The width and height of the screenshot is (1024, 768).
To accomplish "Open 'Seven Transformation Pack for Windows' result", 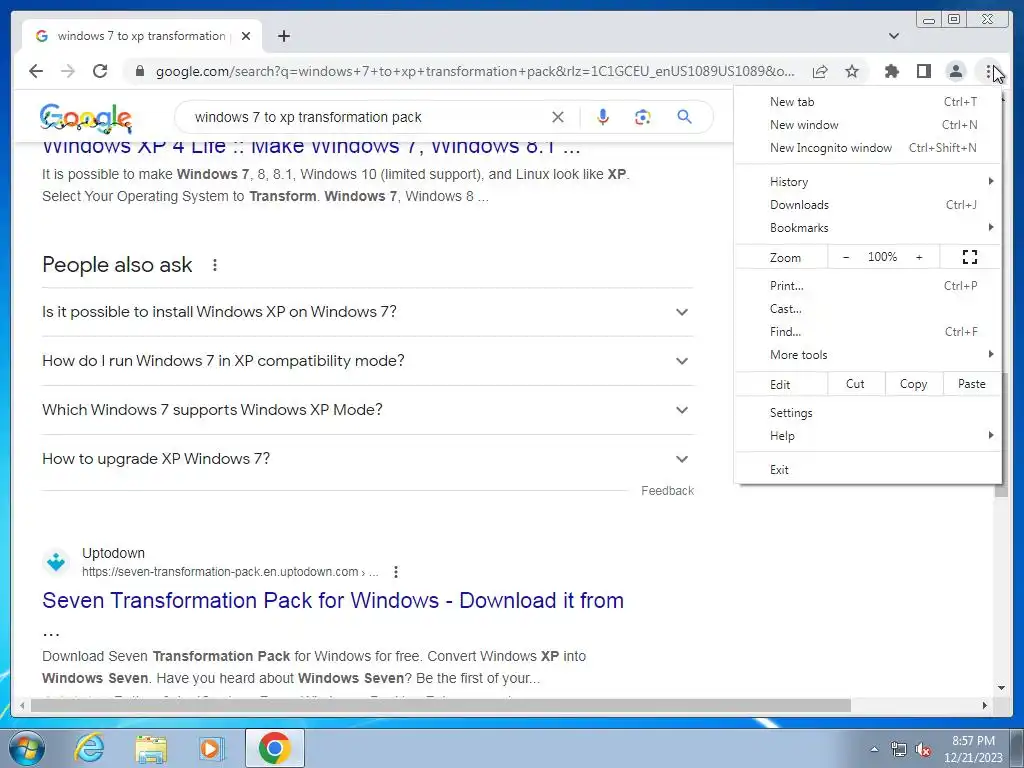I will pyautogui.click(x=332, y=601).
